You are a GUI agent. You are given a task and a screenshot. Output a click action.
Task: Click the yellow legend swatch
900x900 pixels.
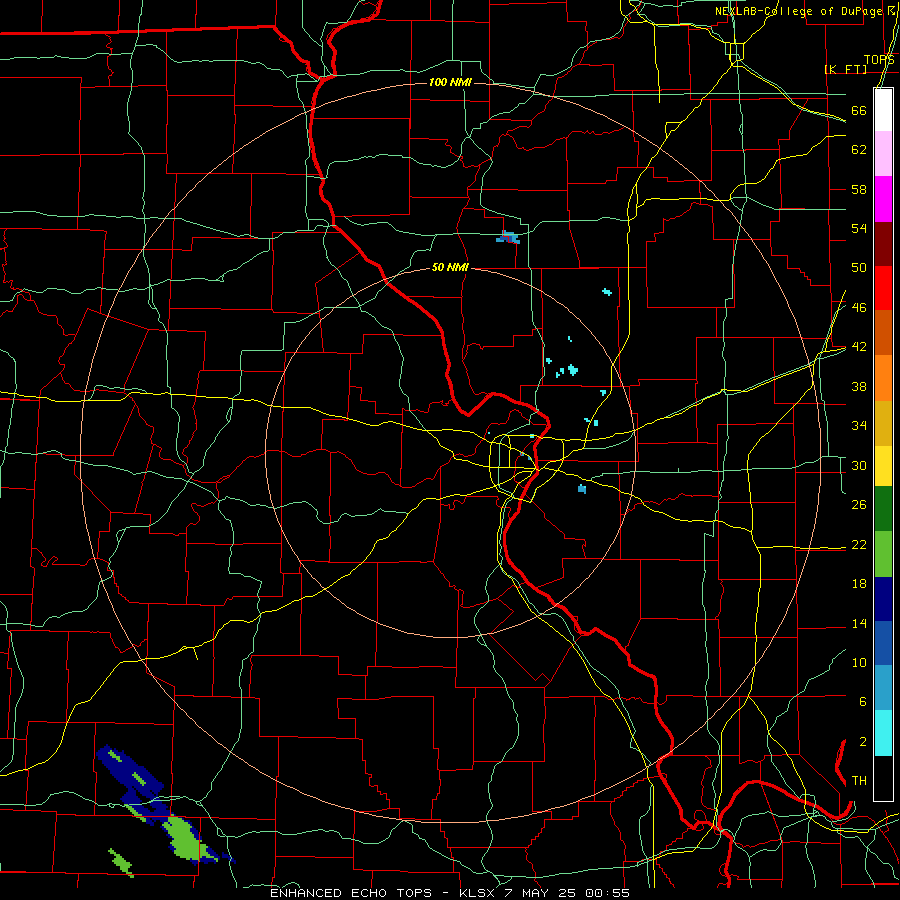(883, 466)
